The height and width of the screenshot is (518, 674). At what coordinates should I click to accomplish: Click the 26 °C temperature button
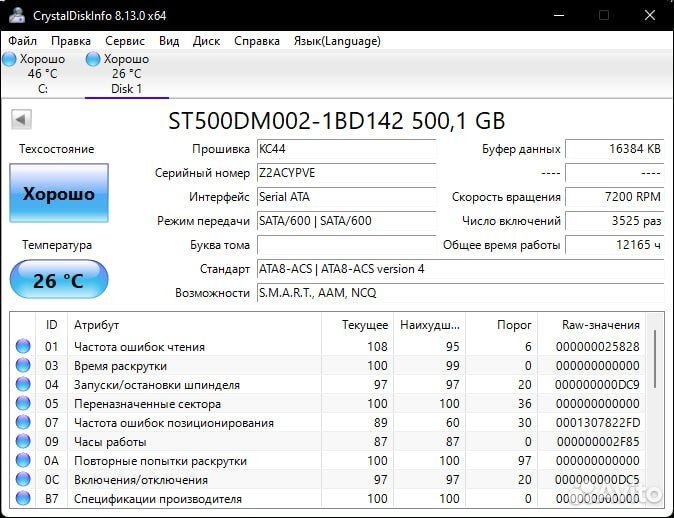pyautogui.click(x=59, y=280)
